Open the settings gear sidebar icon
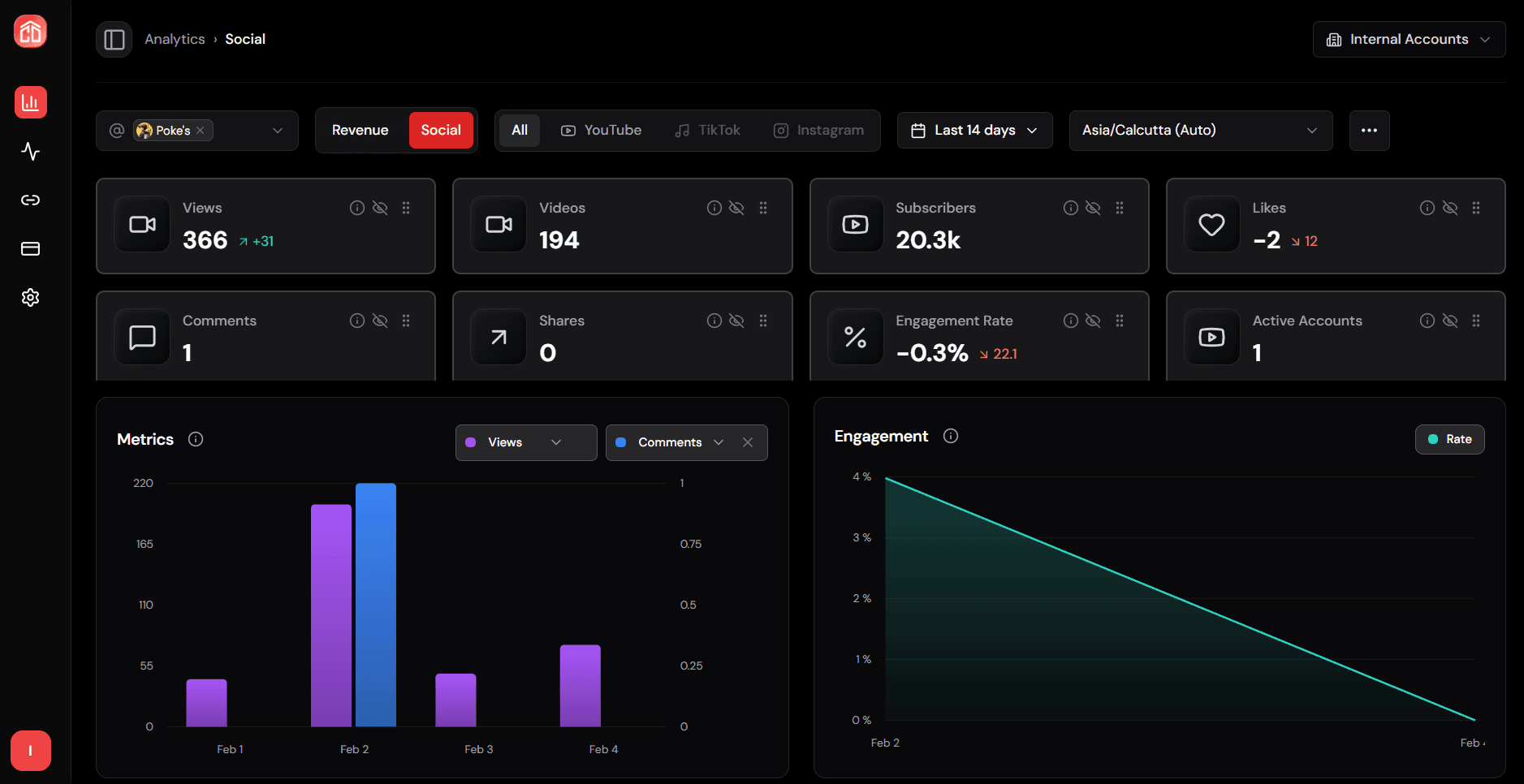This screenshot has width=1524, height=784. pos(31,298)
